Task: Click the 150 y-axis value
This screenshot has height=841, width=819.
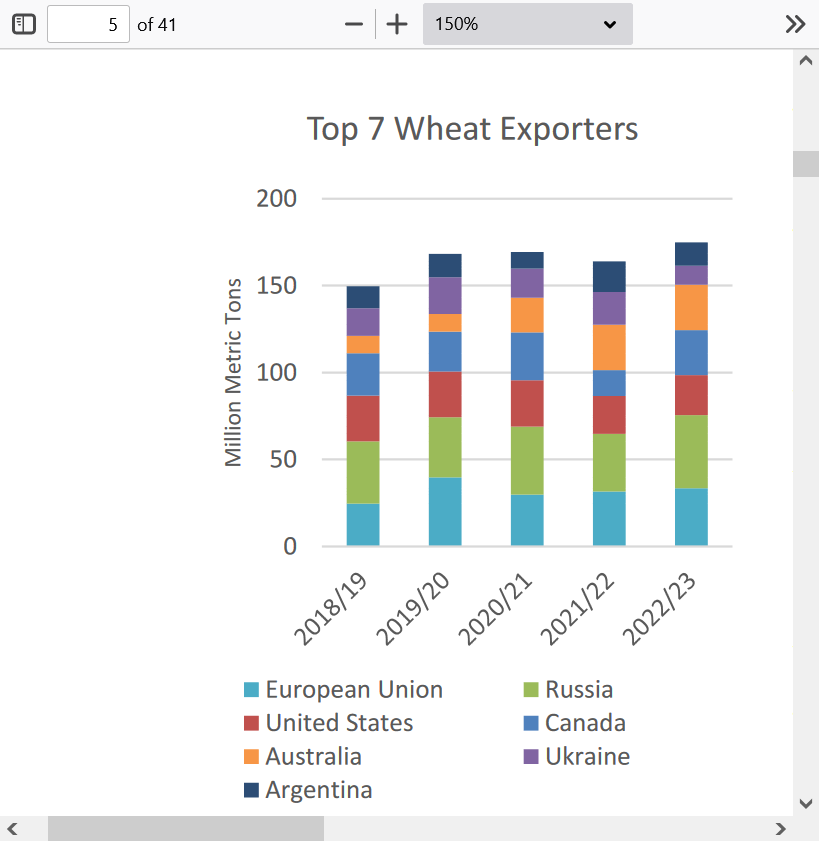Action: pos(276,285)
